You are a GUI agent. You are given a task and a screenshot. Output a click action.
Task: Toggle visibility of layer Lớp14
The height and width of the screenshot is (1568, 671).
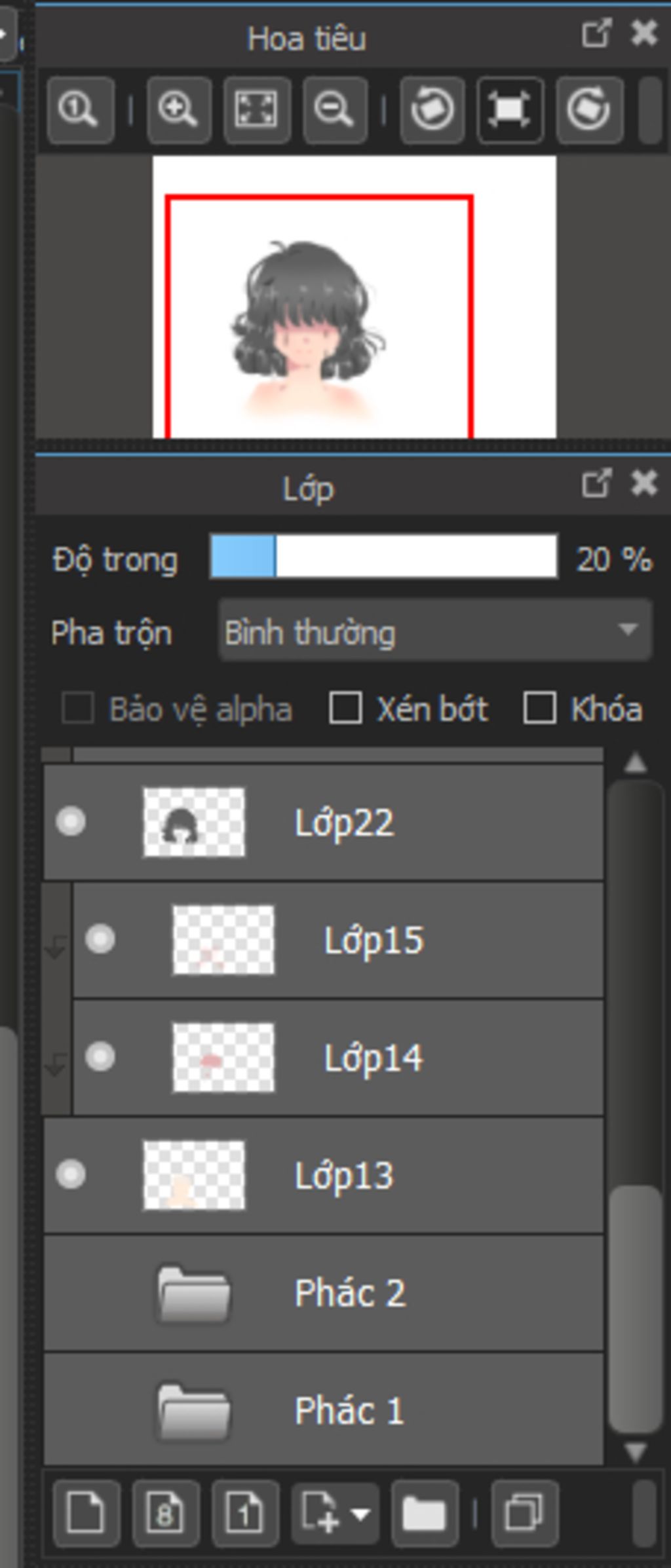[100, 1056]
